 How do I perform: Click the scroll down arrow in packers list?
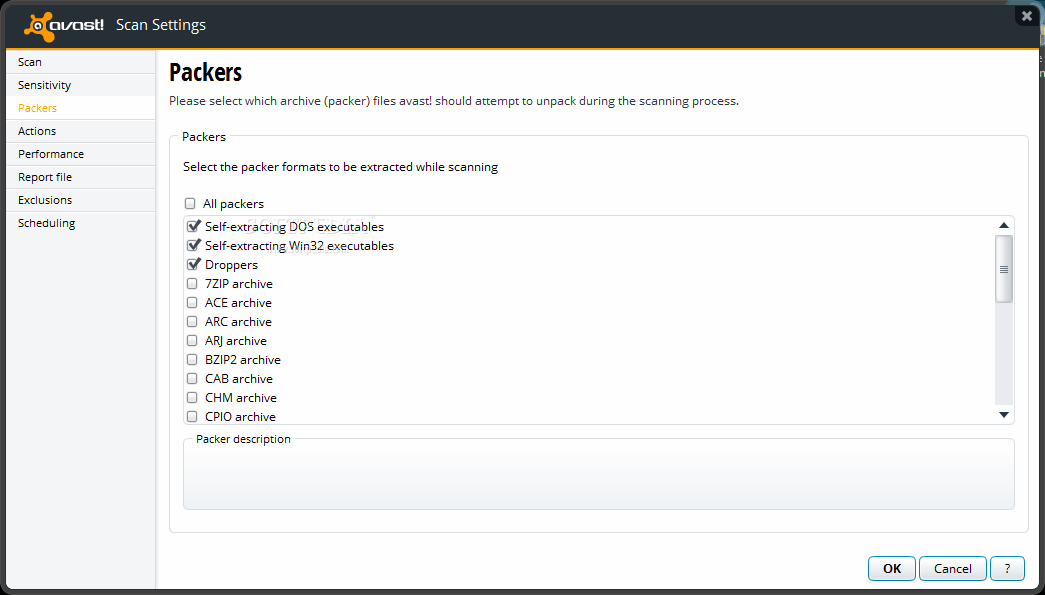point(1004,415)
